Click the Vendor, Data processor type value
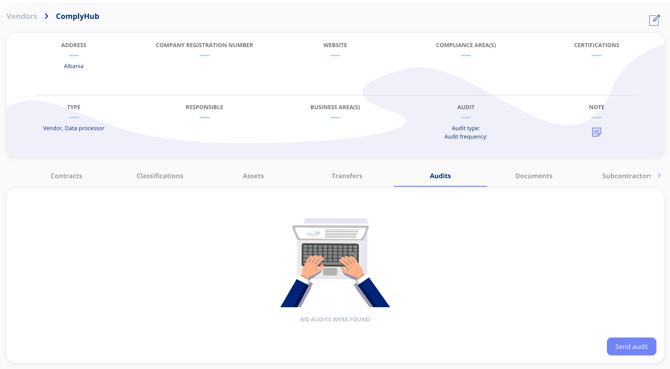Image resolution: width=670 pixels, height=369 pixels. pos(73,128)
